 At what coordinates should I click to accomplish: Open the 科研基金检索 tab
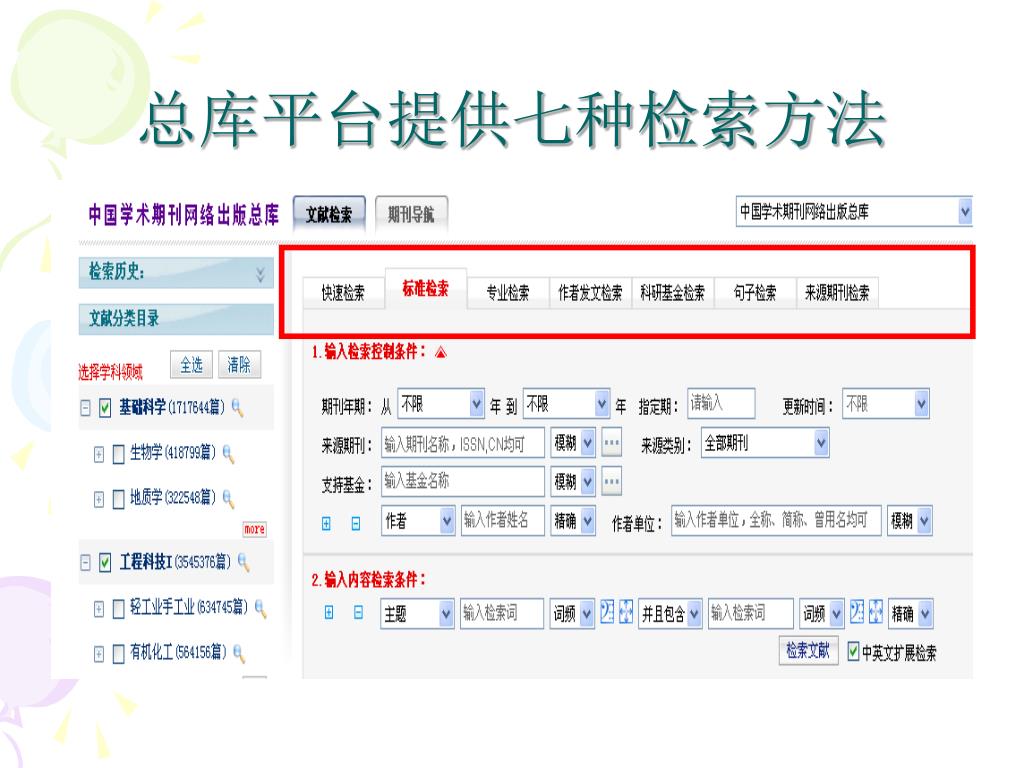tap(673, 293)
